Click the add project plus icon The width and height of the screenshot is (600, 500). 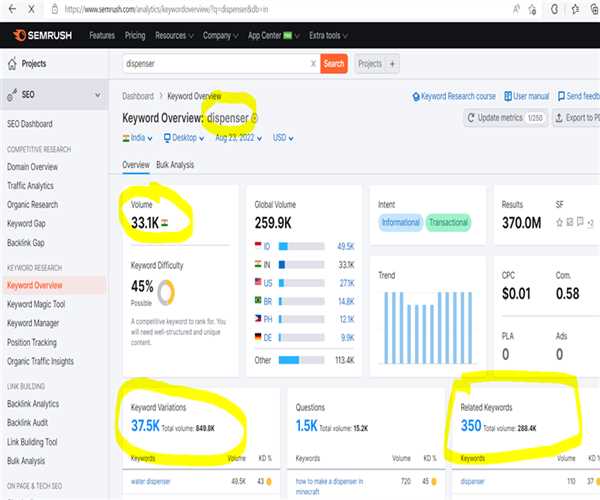(x=392, y=64)
